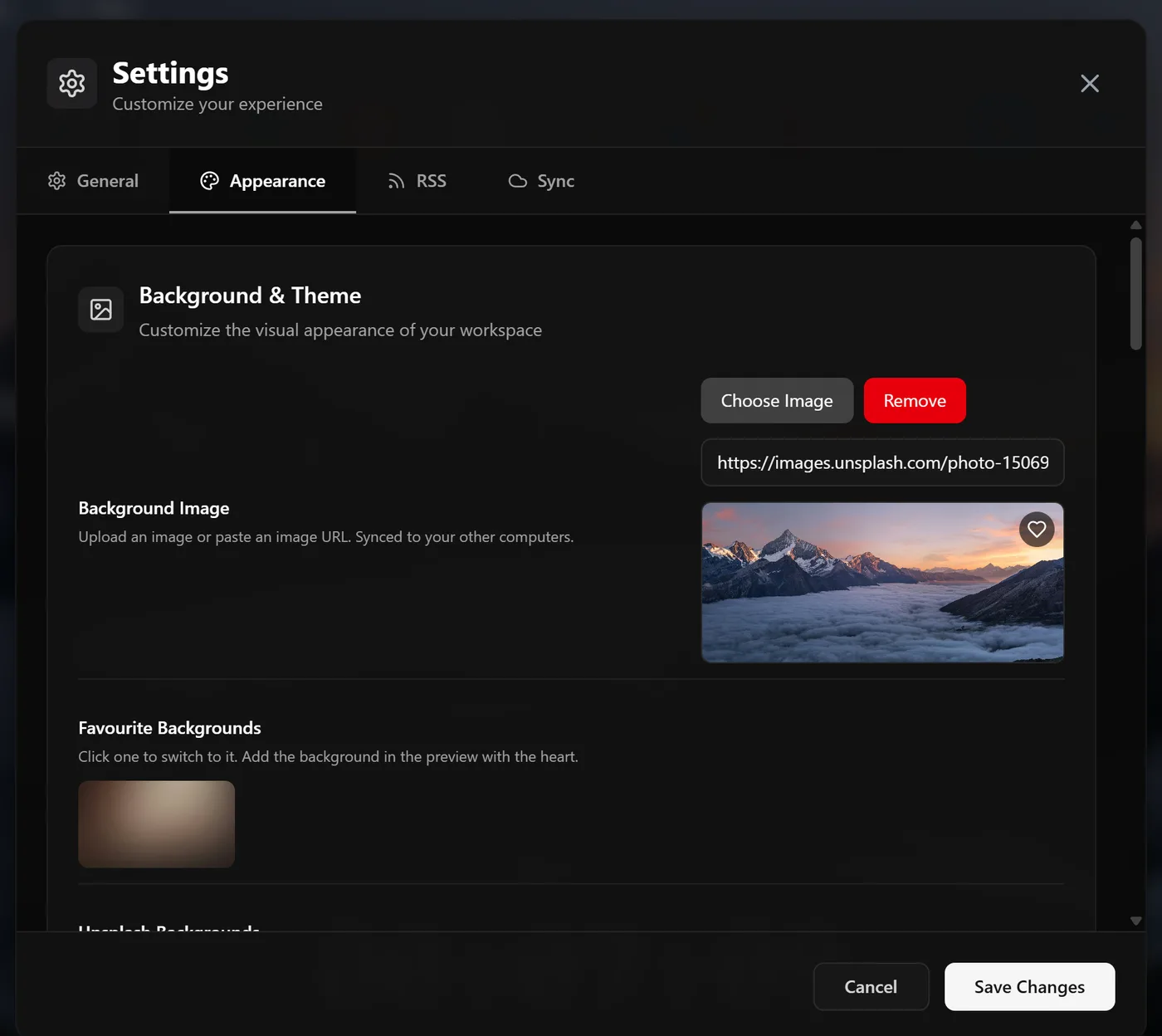Click the Background Image label
1162x1036 pixels.
(x=154, y=508)
